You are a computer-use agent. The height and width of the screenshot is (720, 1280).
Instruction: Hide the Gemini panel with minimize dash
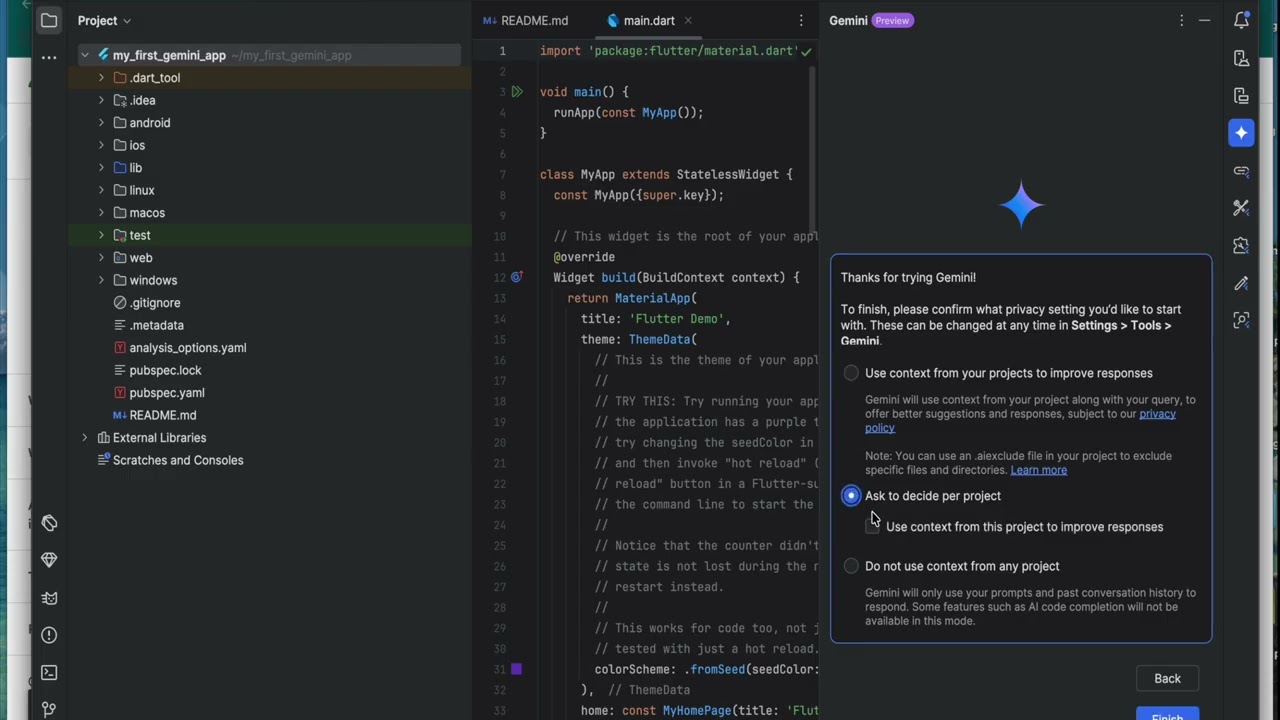click(x=1205, y=20)
